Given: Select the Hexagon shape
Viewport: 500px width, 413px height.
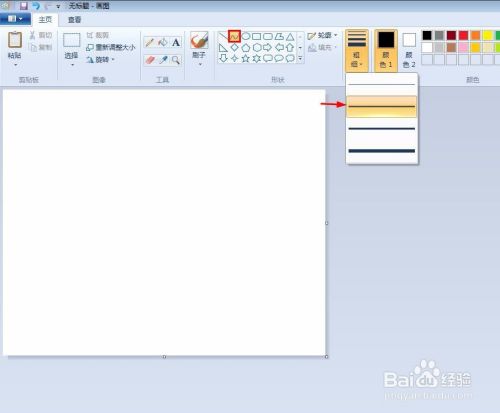Looking at the screenshot, I should tap(257, 47).
